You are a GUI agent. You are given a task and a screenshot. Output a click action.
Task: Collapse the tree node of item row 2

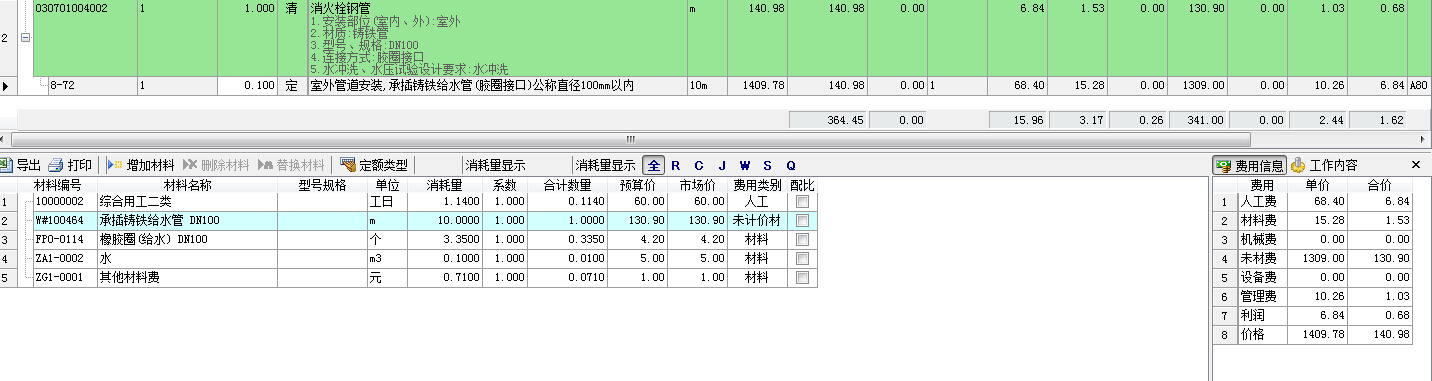pos(25,39)
